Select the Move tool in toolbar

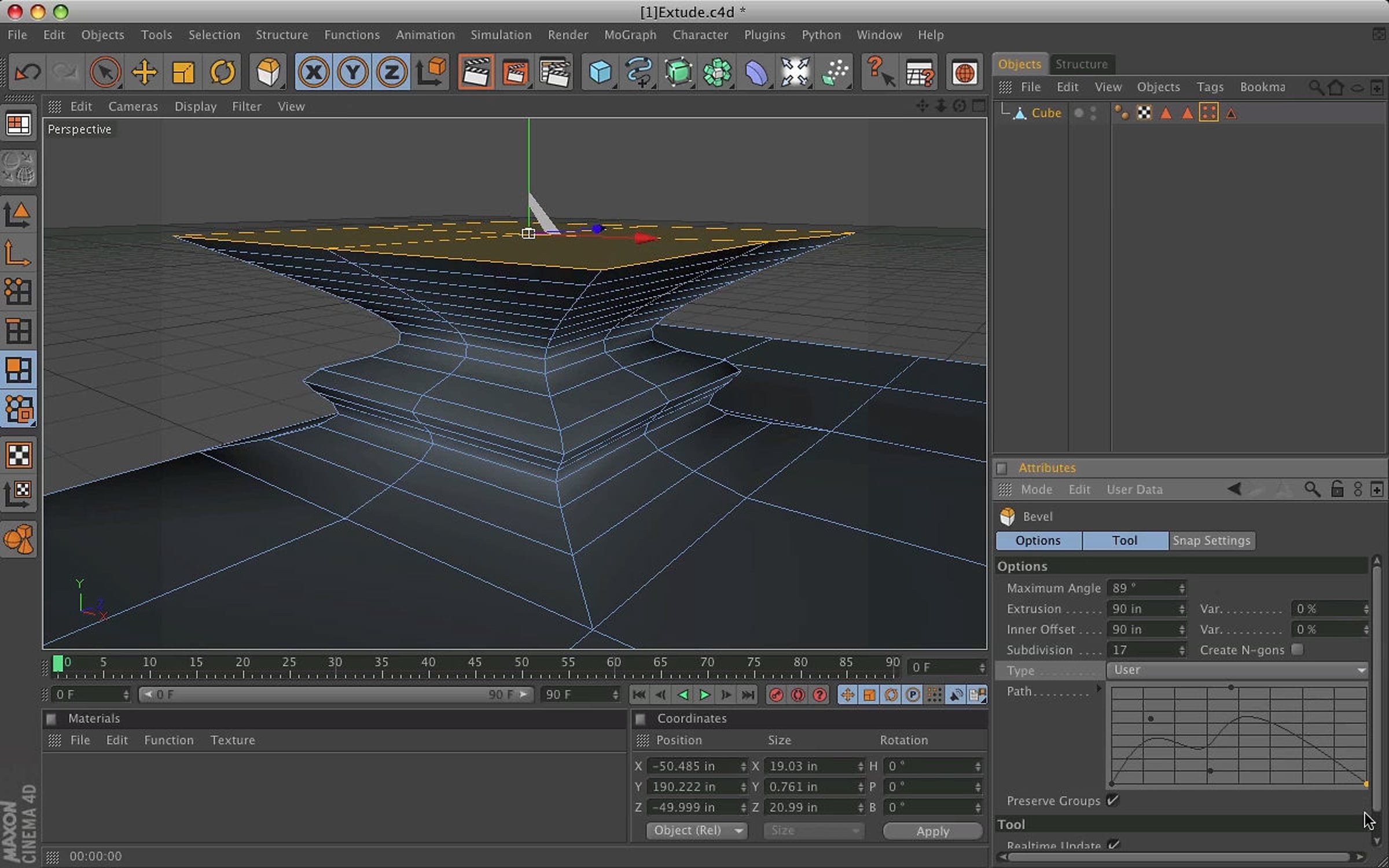tap(144, 73)
